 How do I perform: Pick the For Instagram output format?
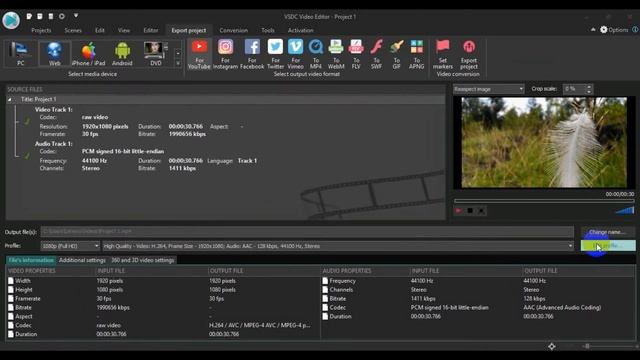coord(225,55)
